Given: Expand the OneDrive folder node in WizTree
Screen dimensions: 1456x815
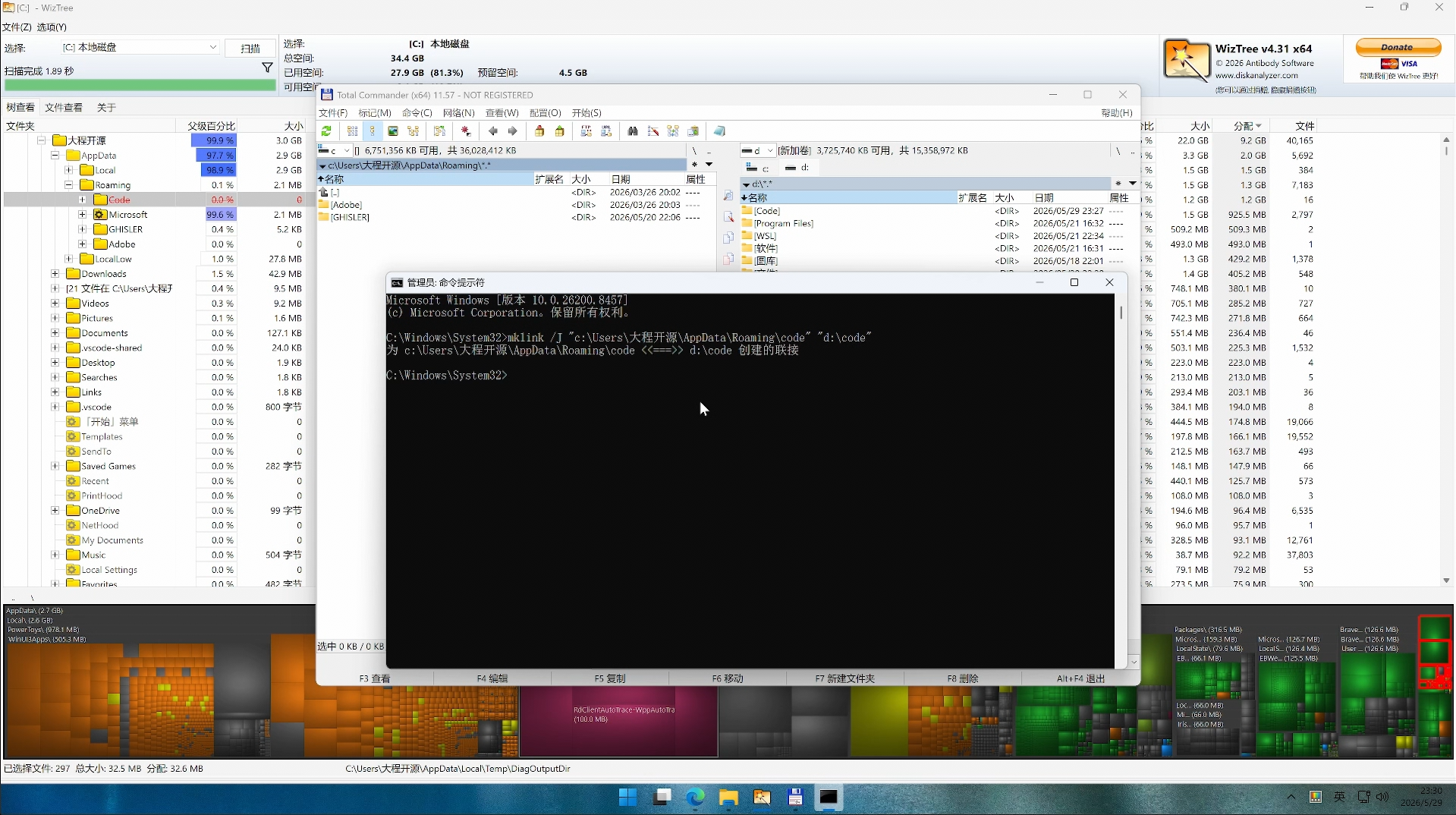Looking at the screenshot, I should (55, 511).
